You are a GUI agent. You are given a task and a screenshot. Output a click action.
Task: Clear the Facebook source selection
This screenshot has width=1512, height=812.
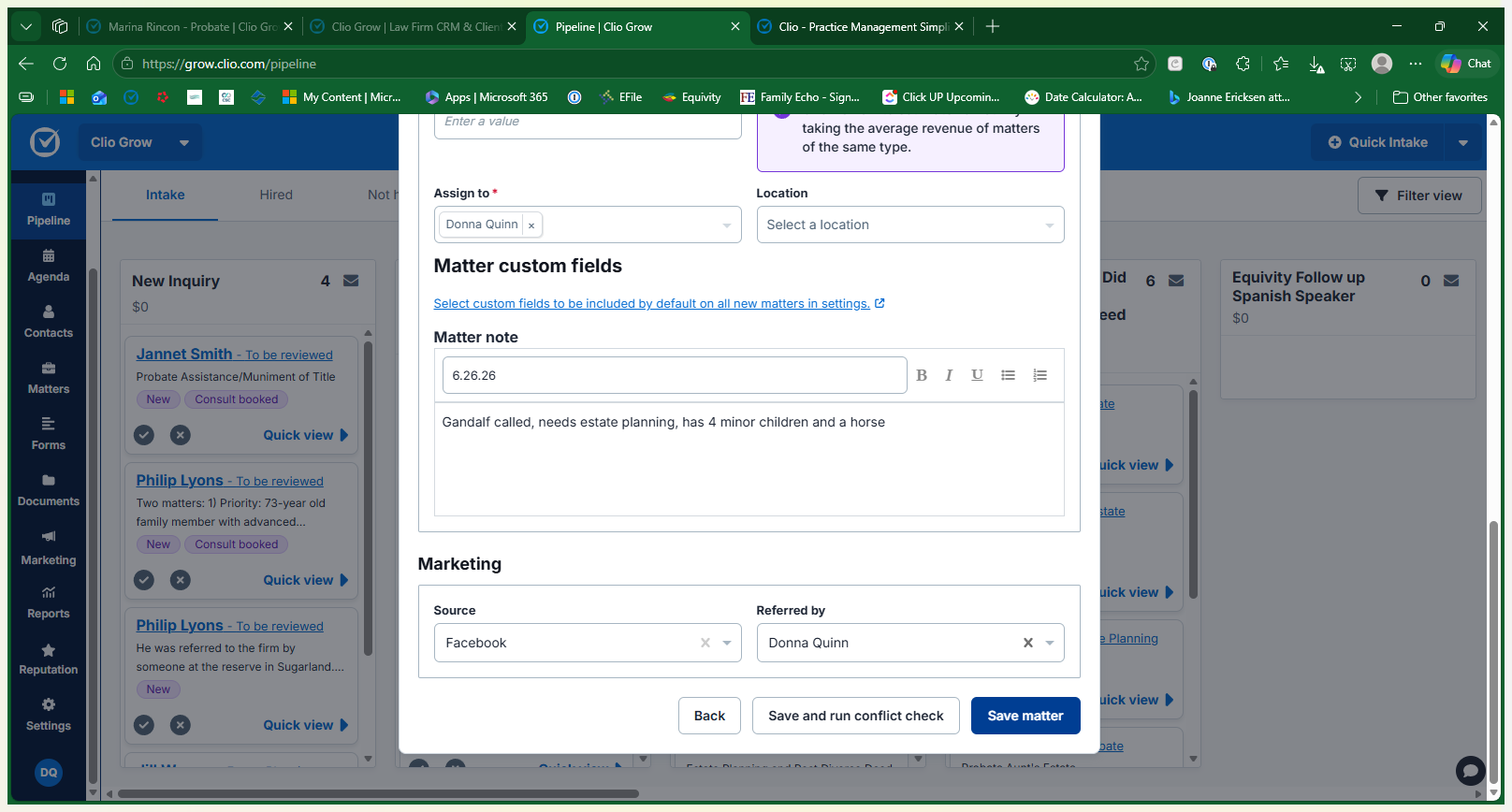[x=705, y=643]
